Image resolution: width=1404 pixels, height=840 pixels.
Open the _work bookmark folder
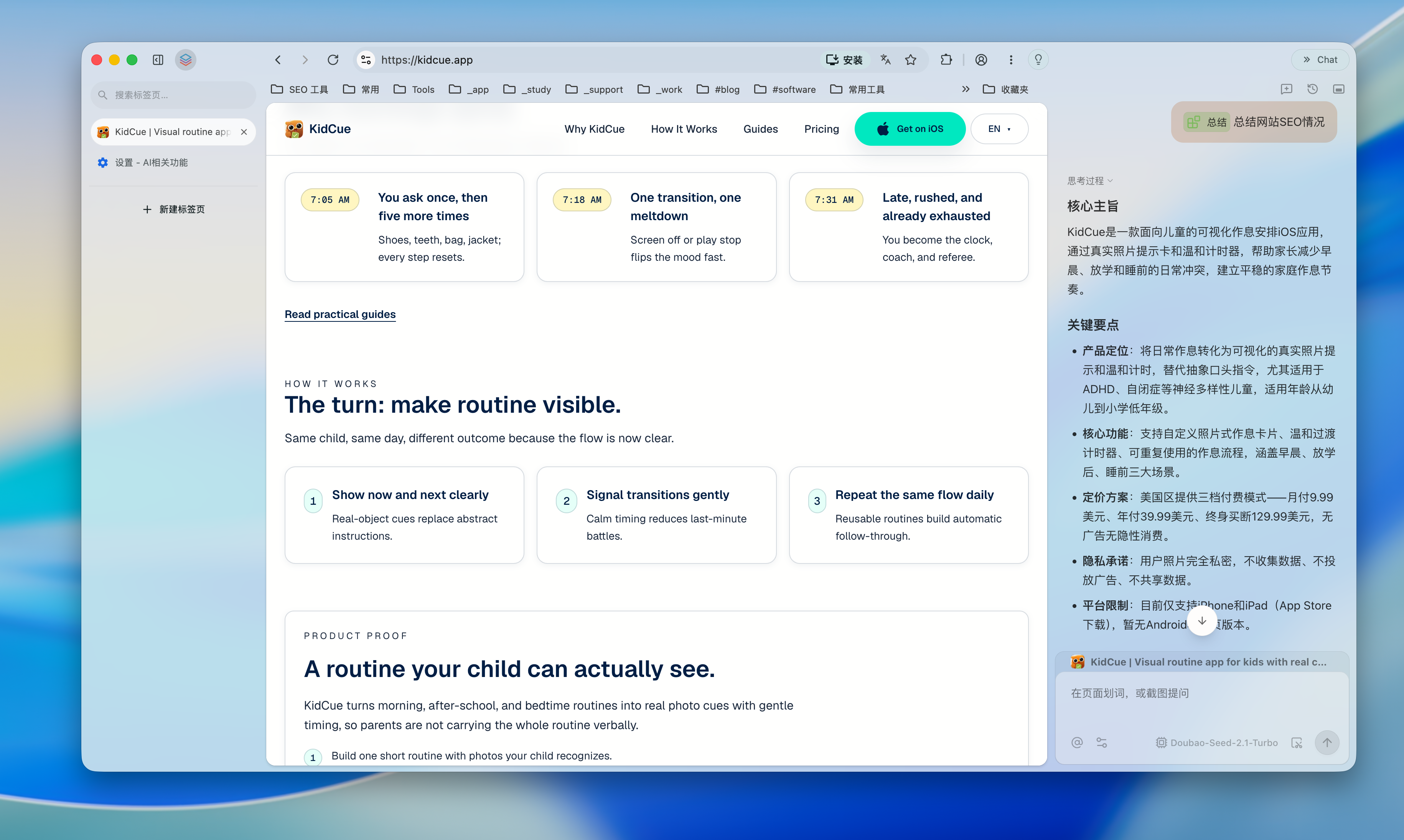pyautogui.click(x=659, y=89)
